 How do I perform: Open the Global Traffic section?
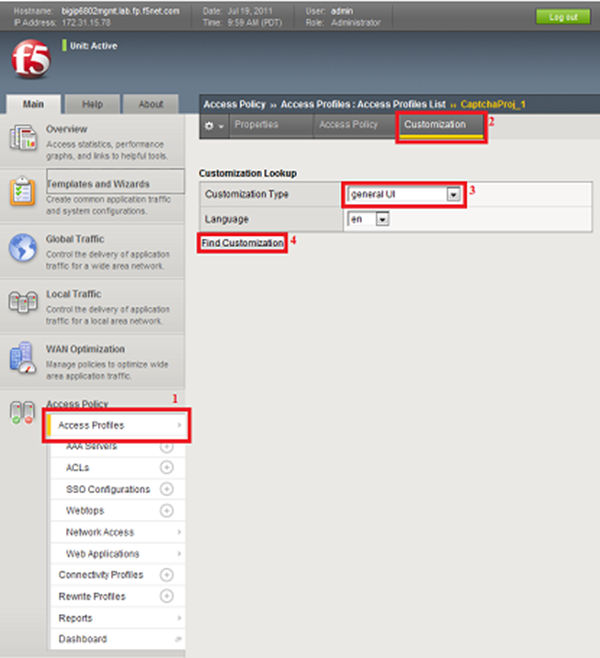tap(75, 239)
